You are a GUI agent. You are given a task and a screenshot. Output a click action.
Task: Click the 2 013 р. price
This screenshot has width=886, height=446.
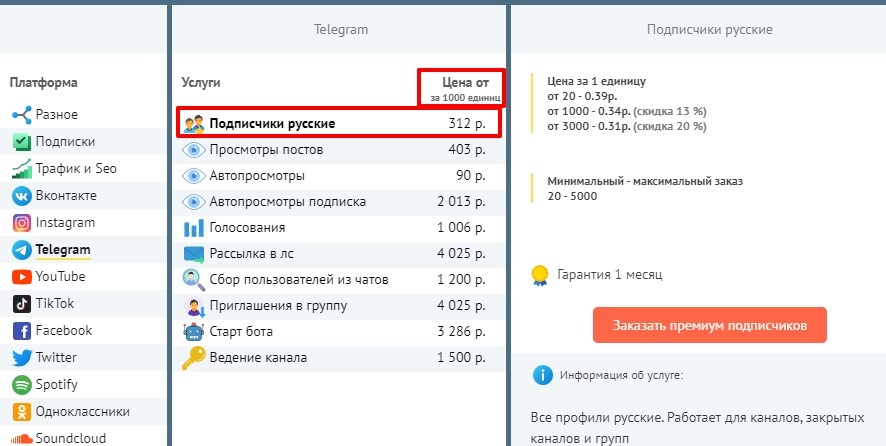461,202
